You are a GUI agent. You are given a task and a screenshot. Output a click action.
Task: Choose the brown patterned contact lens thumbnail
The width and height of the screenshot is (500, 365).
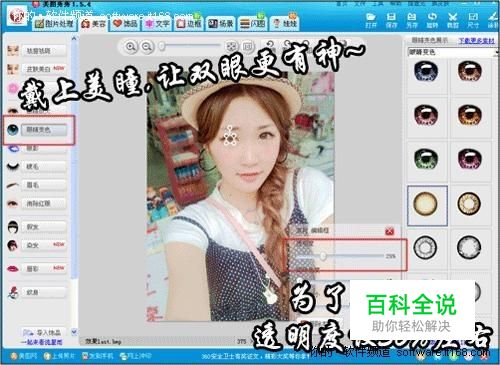(x=469, y=203)
